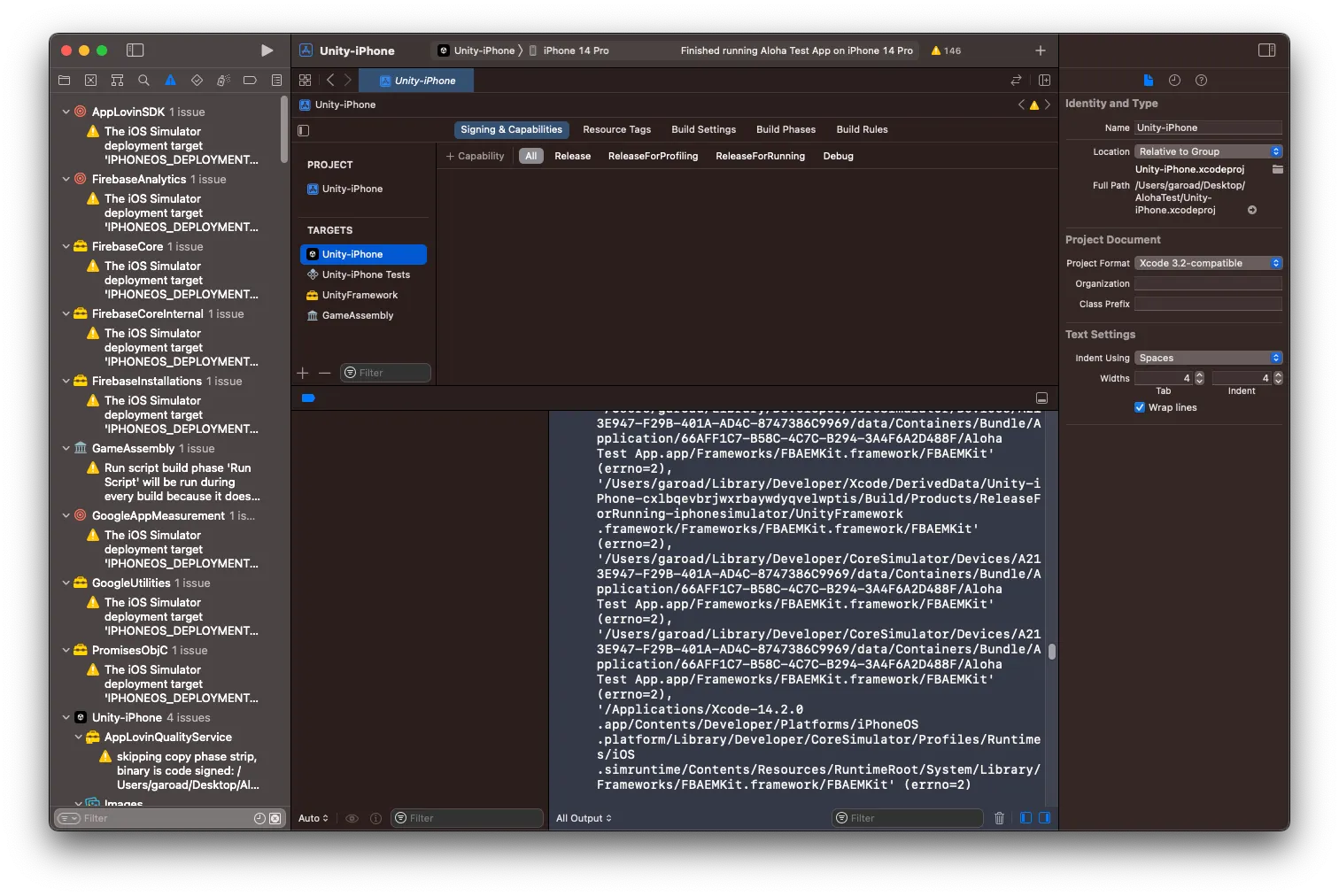1339x896 pixels.
Task: Toggle the right inspector panel
Action: point(1266,50)
